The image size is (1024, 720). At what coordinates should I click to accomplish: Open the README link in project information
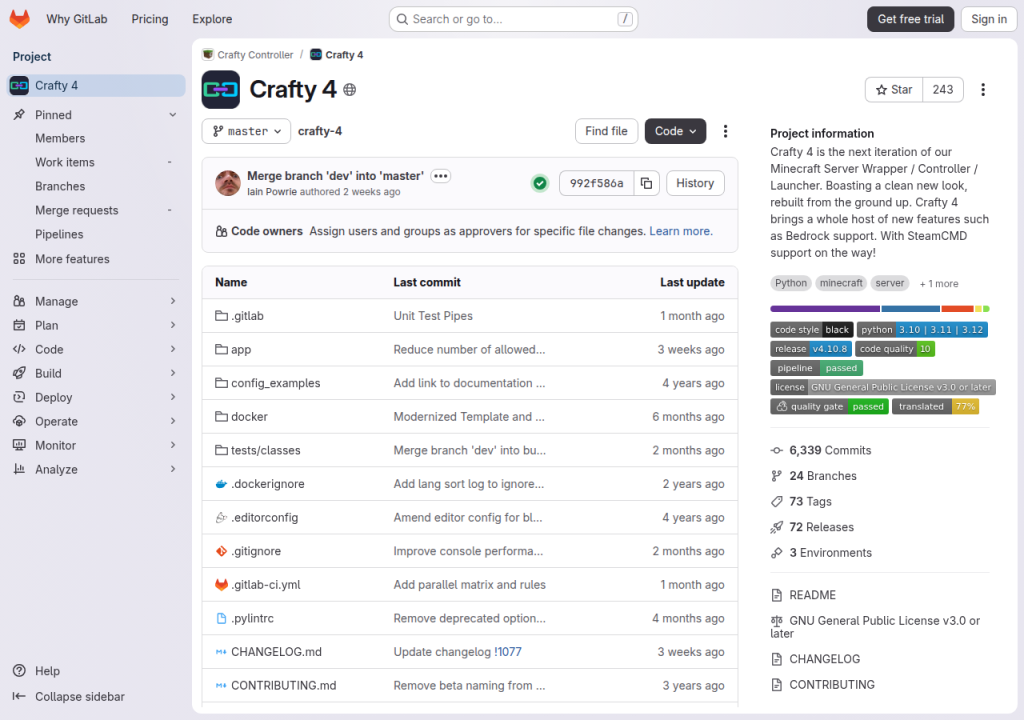click(812, 595)
